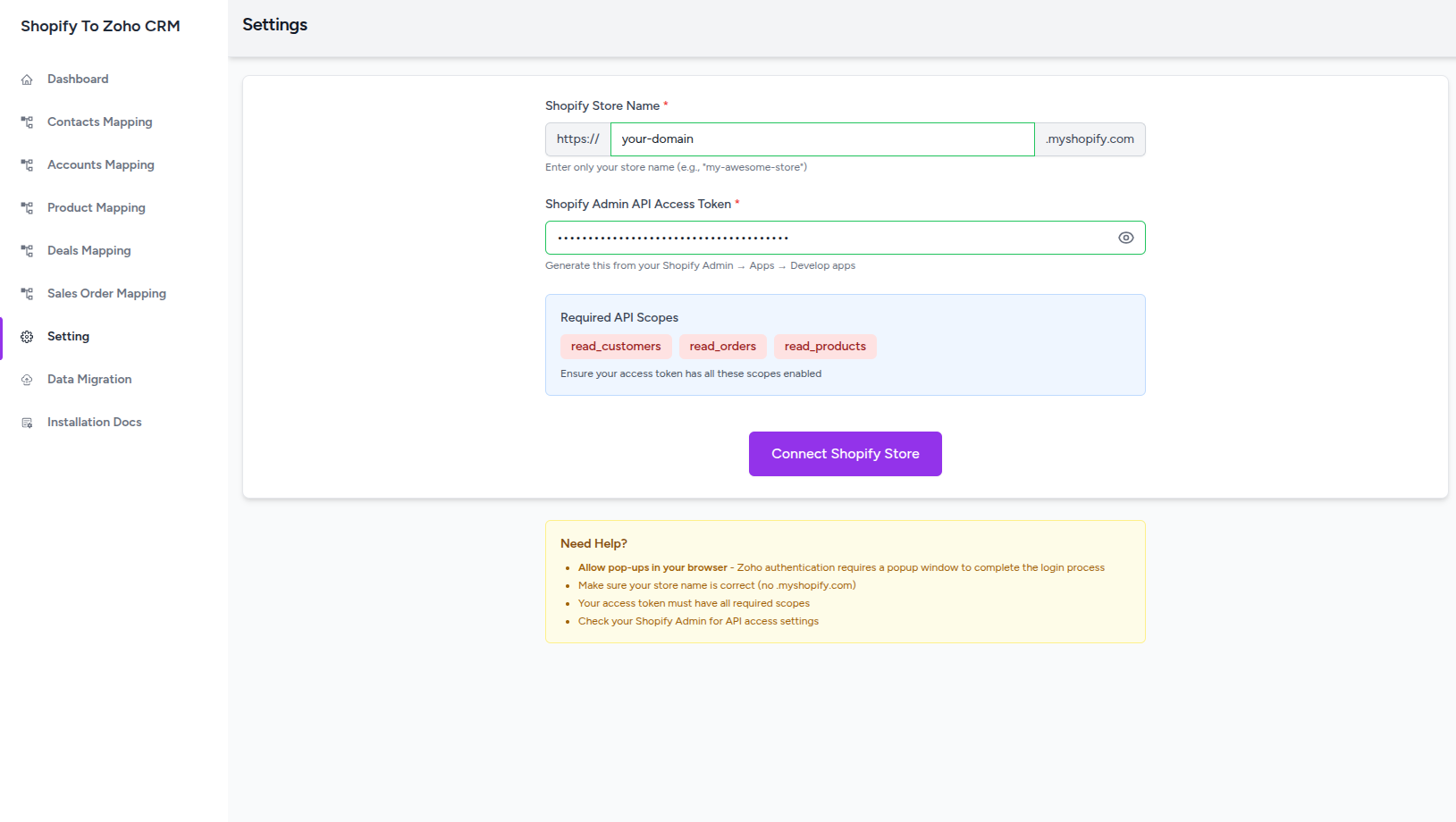The height and width of the screenshot is (822, 1456).
Task: Click the Contacts Mapping sidebar icon
Action: click(28, 122)
